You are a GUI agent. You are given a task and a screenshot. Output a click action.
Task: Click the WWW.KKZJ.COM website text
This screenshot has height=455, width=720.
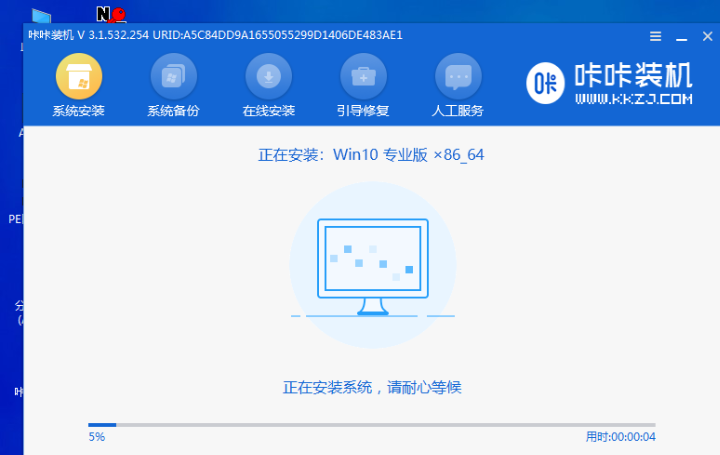click(633, 100)
